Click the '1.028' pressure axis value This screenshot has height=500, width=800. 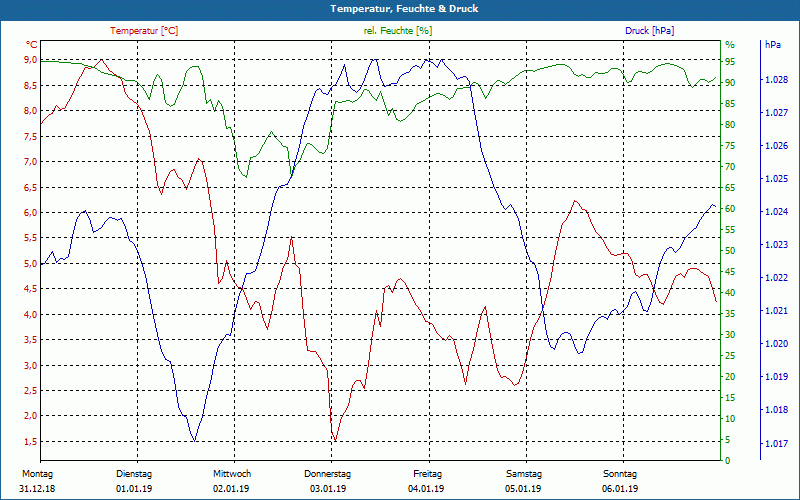pyautogui.click(x=777, y=80)
